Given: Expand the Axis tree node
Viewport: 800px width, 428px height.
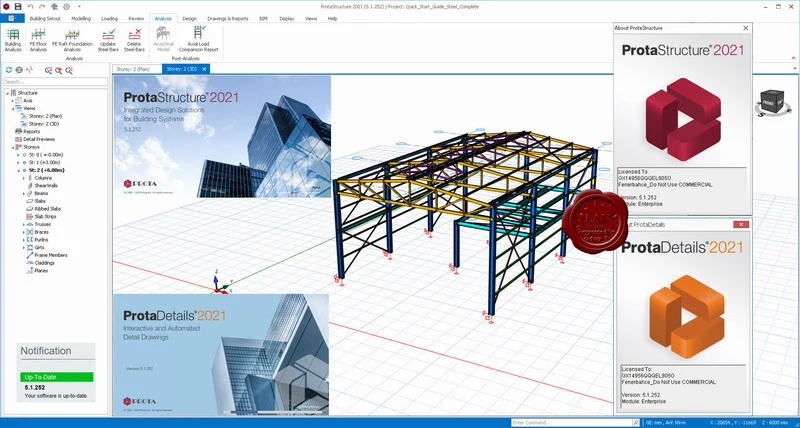Looking at the screenshot, I should click(x=13, y=100).
